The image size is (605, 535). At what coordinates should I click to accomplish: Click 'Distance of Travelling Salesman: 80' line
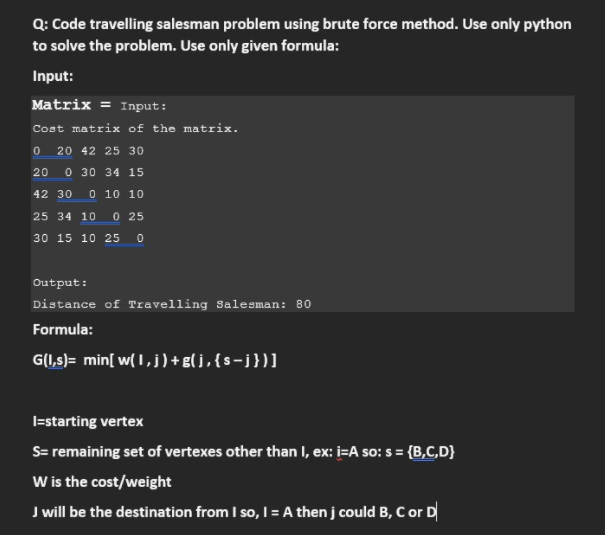[x=172, y=304]
